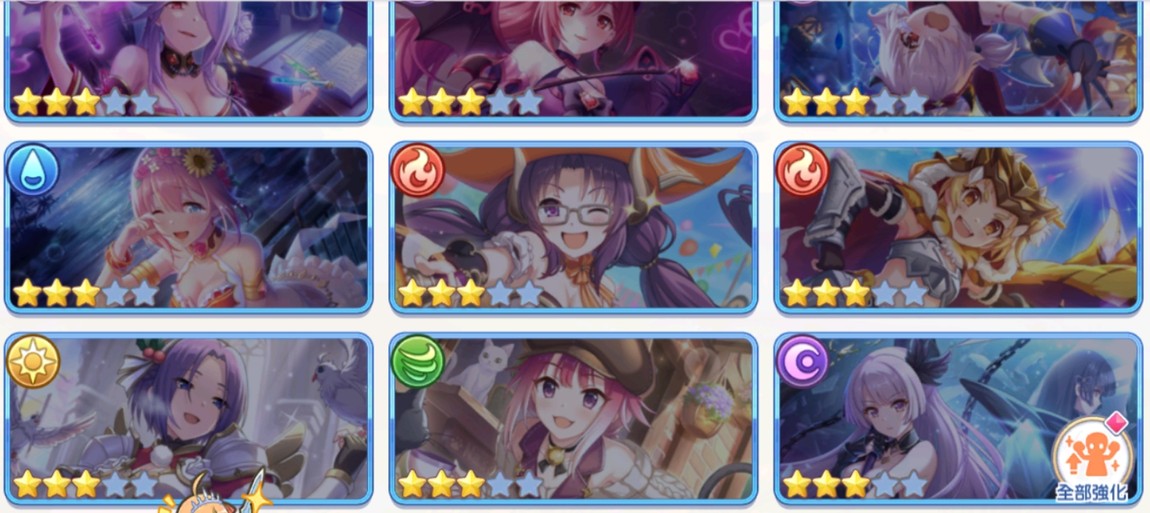The image size is (1150, 513).
Task: Open the pink-haired sunflower girl card
Action: [x=188, y=228]
